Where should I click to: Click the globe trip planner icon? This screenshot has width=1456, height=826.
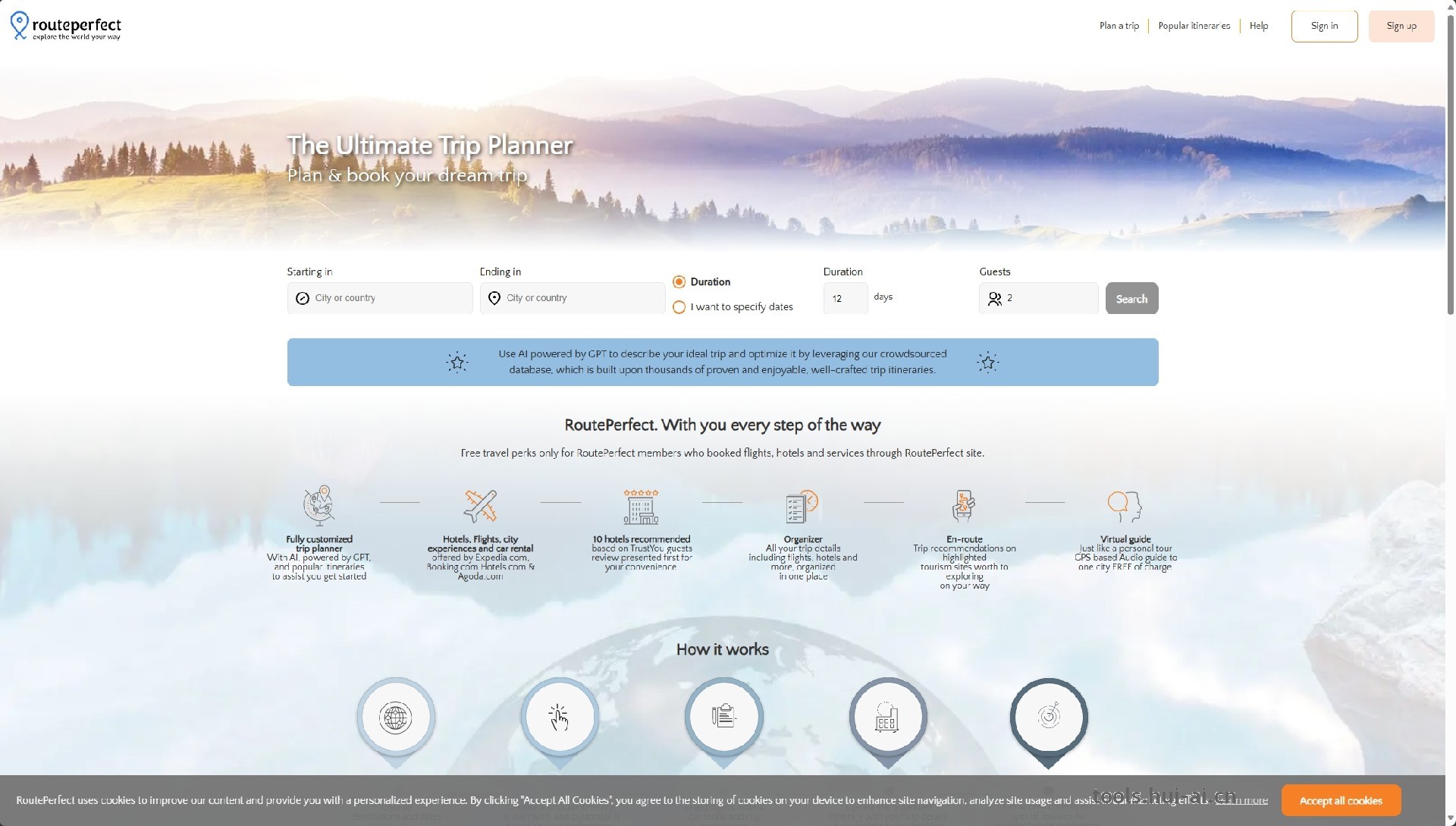[x=319, y=505]
